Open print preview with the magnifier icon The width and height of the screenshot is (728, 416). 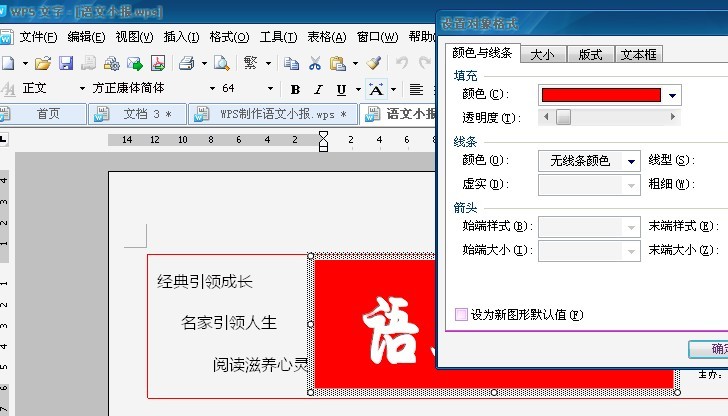point(221,63)
